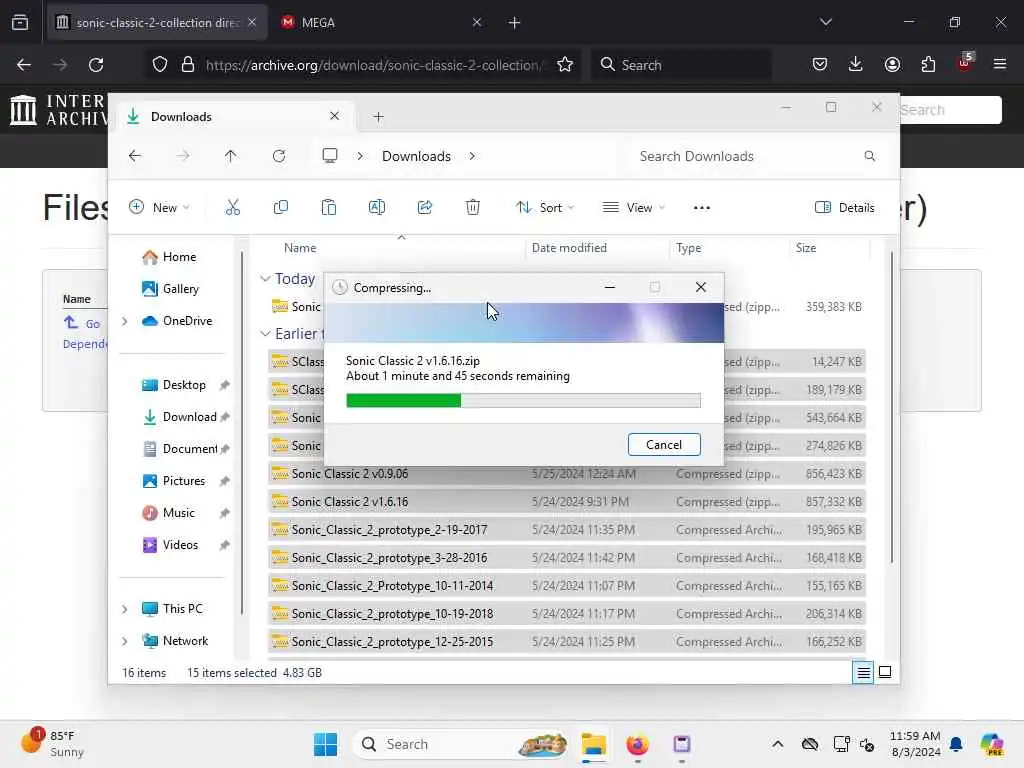The image size is (1024, 768).
Task: Open Music quick access folder
Action: pyautogui.click(x=169, y=513)
